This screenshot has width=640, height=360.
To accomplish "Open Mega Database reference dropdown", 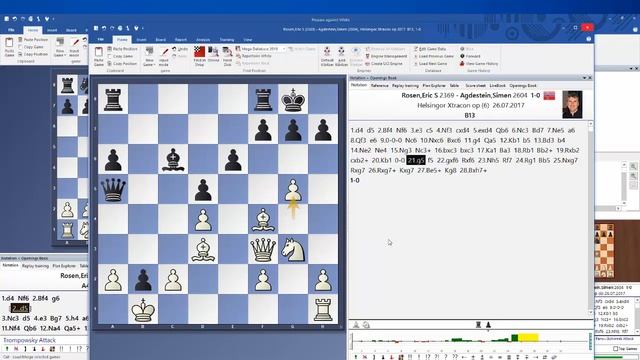I will [284, 49].
